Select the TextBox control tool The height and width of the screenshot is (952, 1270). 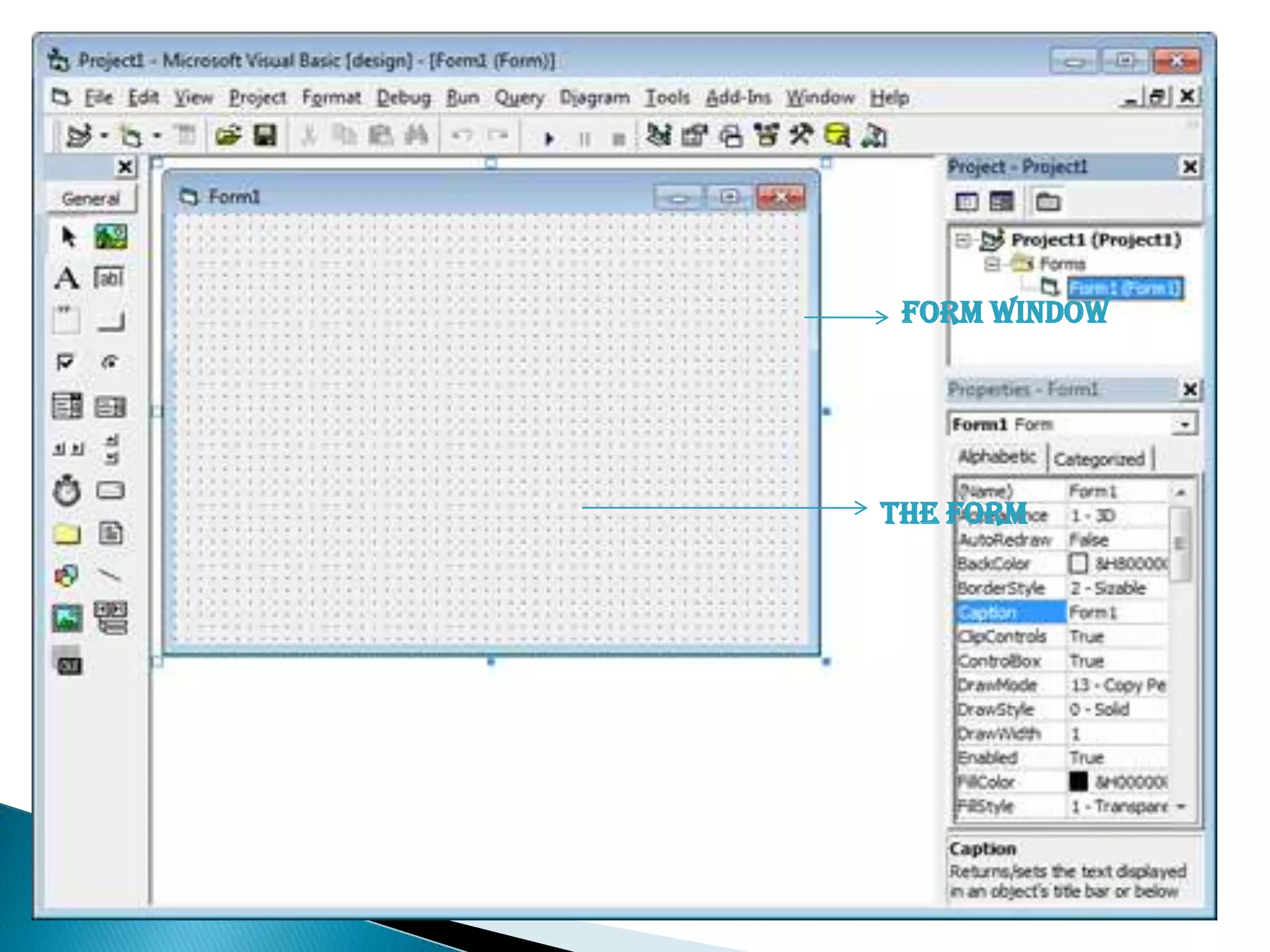pos(109,278)
